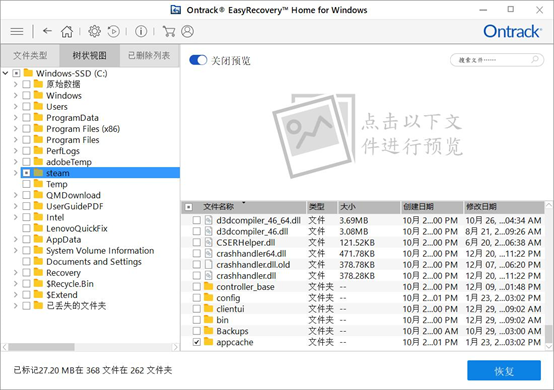Click the config folder icon
This screenshot has height=390, width=554.
208,297
